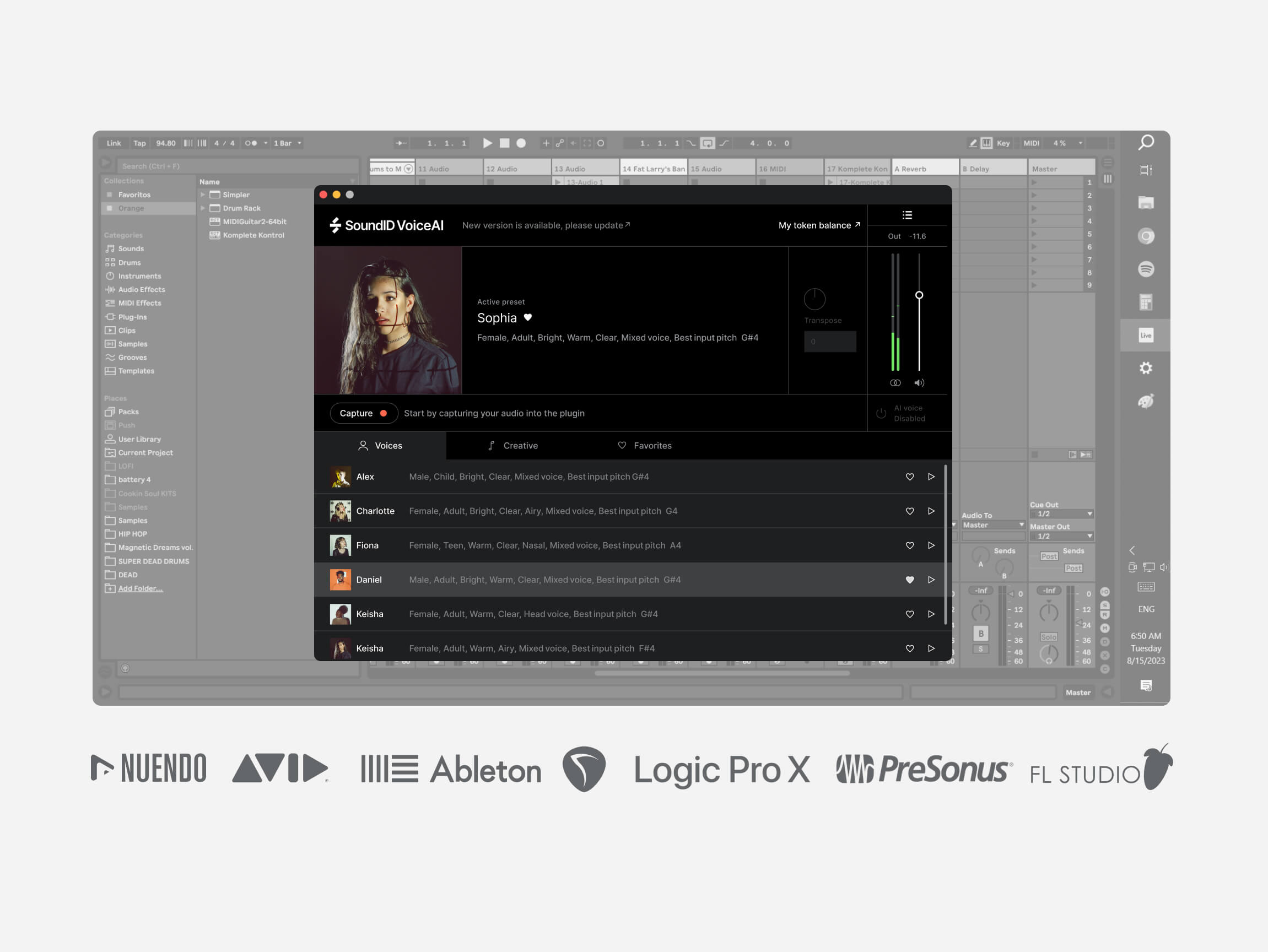The height and width of the screenshot is (952, 1268).
Task: Open the Spotify taskbar icon
Action: click(1146, 269)
